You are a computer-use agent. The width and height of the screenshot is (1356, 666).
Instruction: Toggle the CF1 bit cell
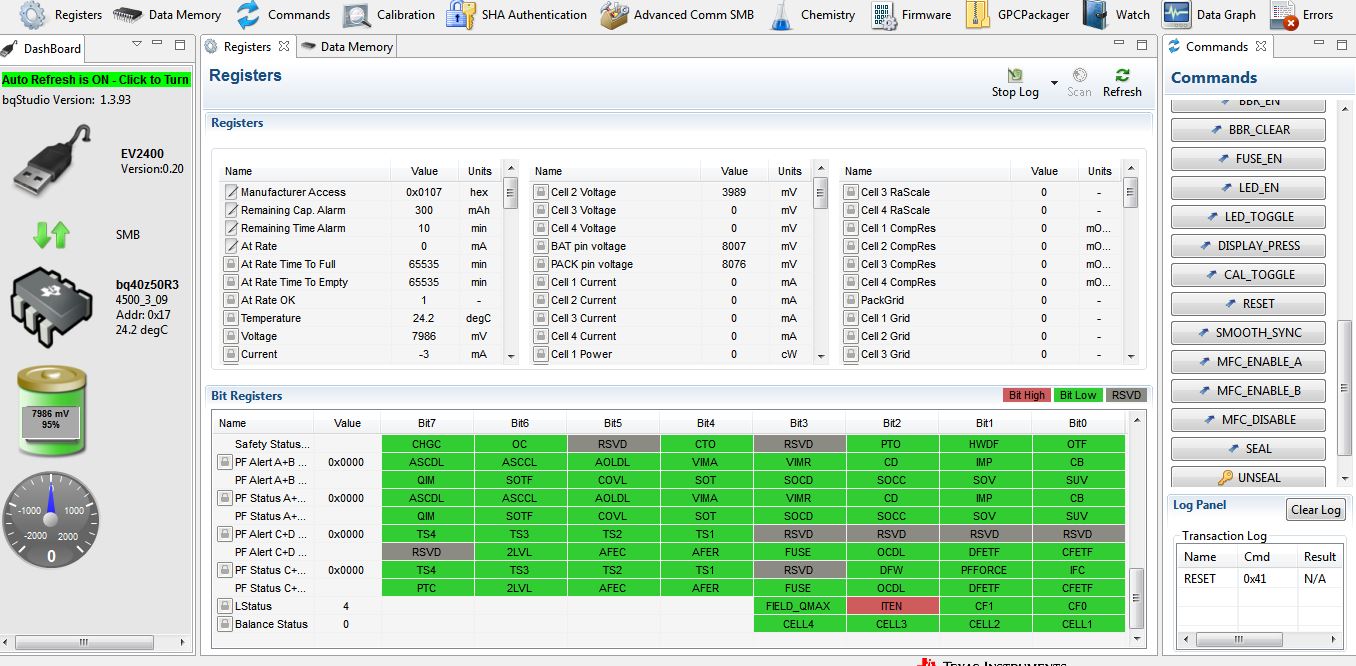985,606
